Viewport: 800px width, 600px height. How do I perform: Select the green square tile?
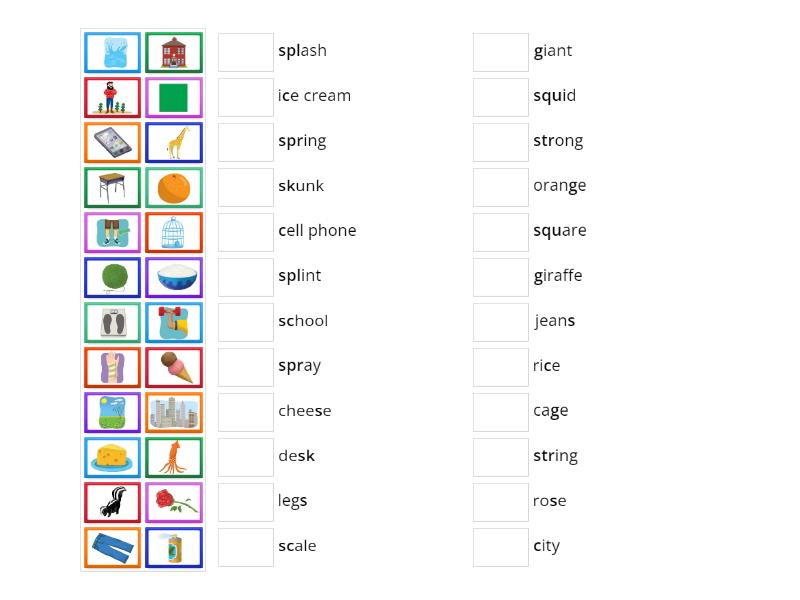[174, 97]
